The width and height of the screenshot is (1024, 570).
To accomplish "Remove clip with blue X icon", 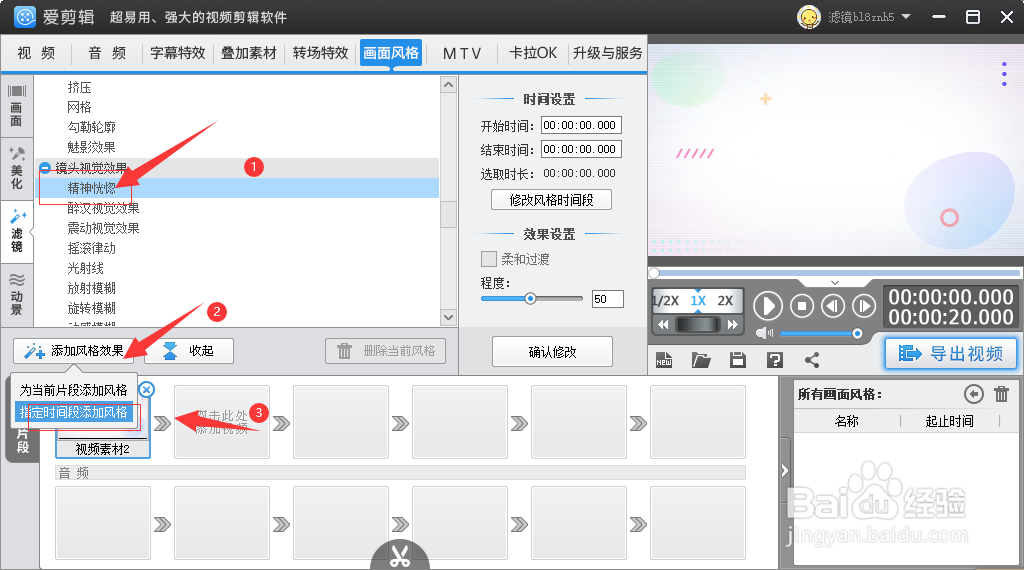I will 147,390.
